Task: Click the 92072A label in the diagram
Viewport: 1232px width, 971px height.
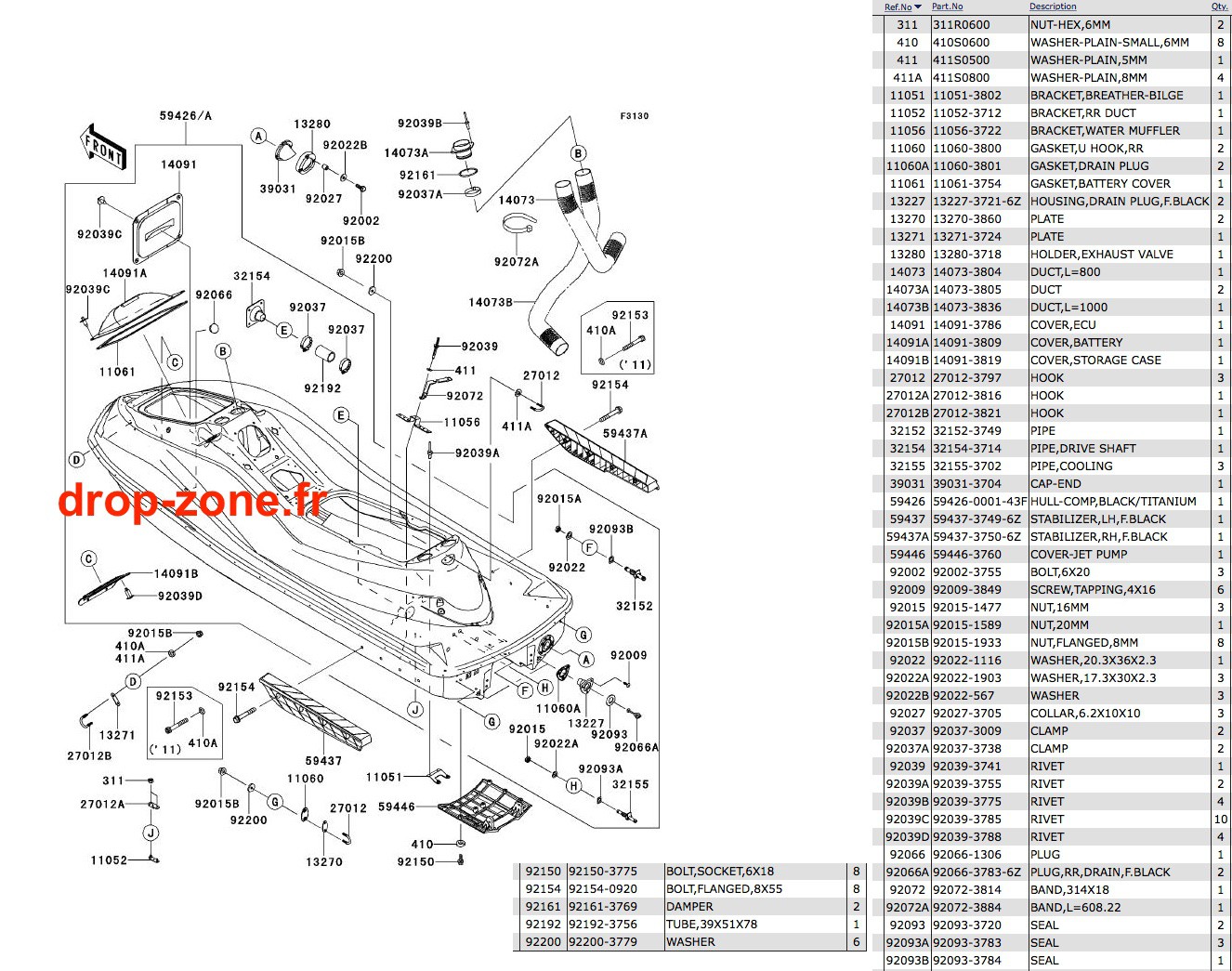Action: (x=517, y=262)
